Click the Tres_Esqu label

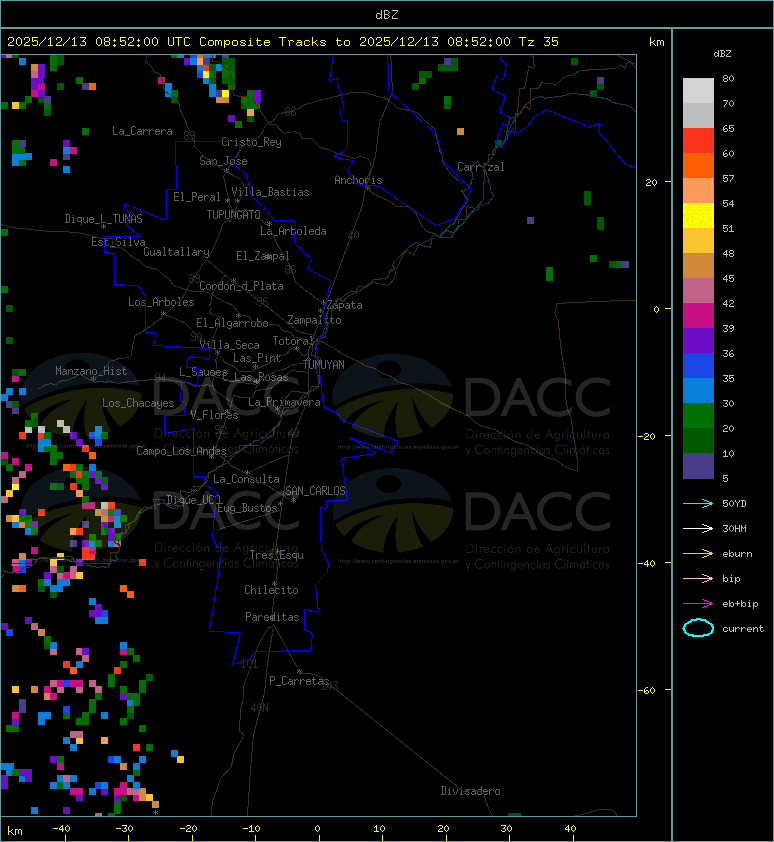tap(277, 555)
